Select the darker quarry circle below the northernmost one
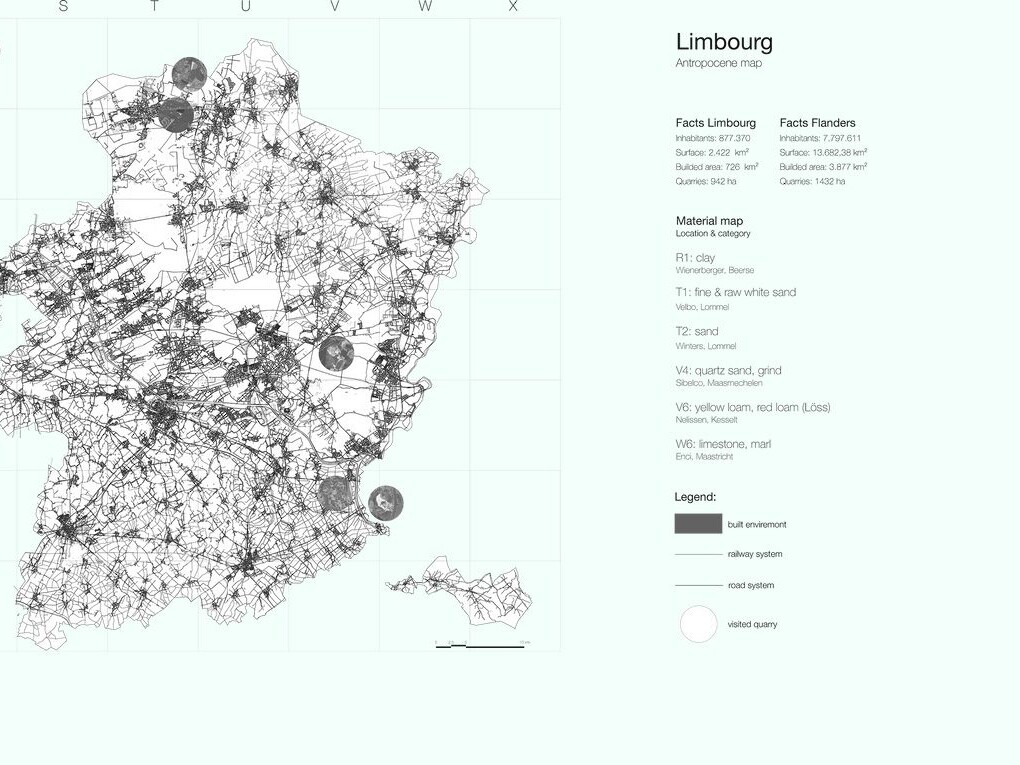 coord(176,115)
